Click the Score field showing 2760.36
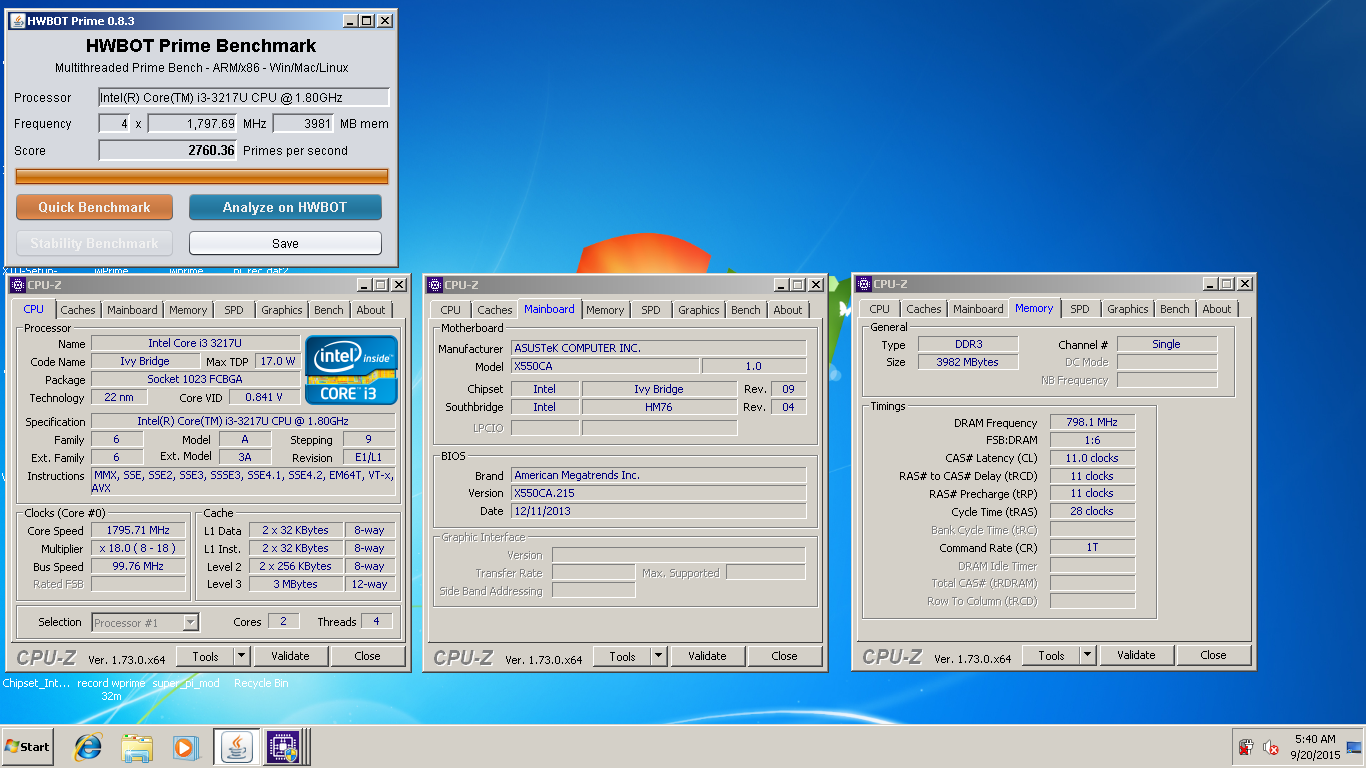1366x768 pixels. tap(168, 151)
